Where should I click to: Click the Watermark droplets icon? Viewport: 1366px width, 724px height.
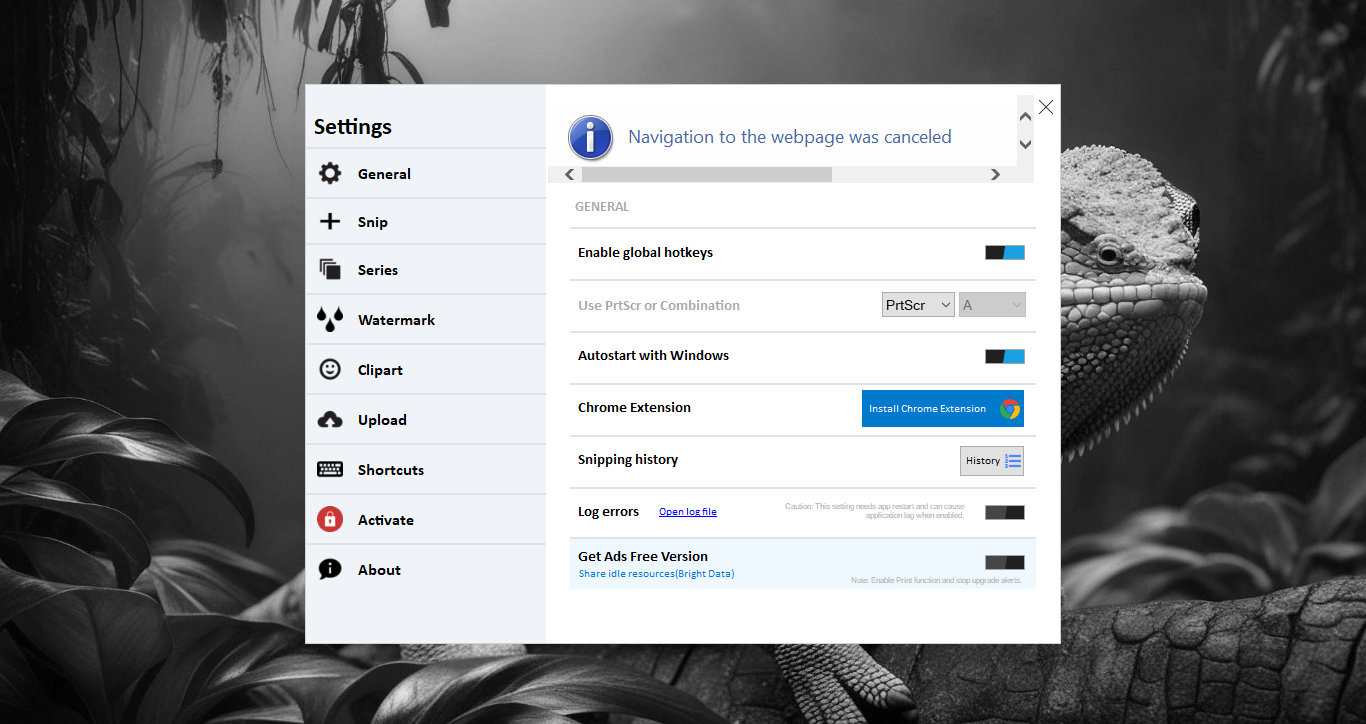(x=330, y=320)
